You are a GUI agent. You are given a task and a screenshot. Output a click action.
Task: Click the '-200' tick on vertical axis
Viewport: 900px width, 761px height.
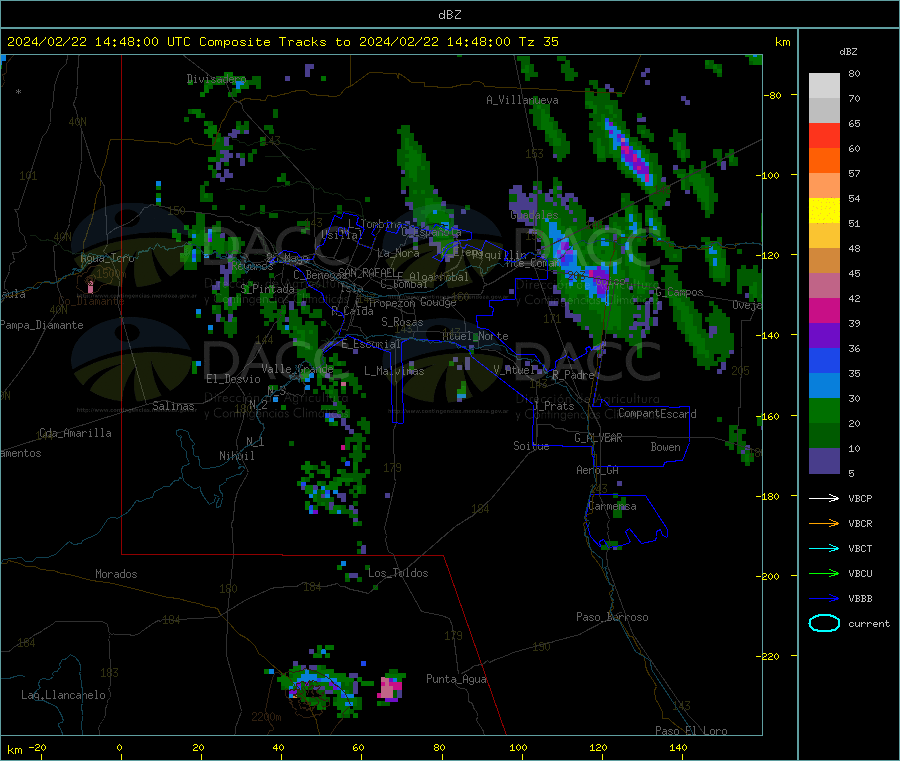tap(769, 576)
